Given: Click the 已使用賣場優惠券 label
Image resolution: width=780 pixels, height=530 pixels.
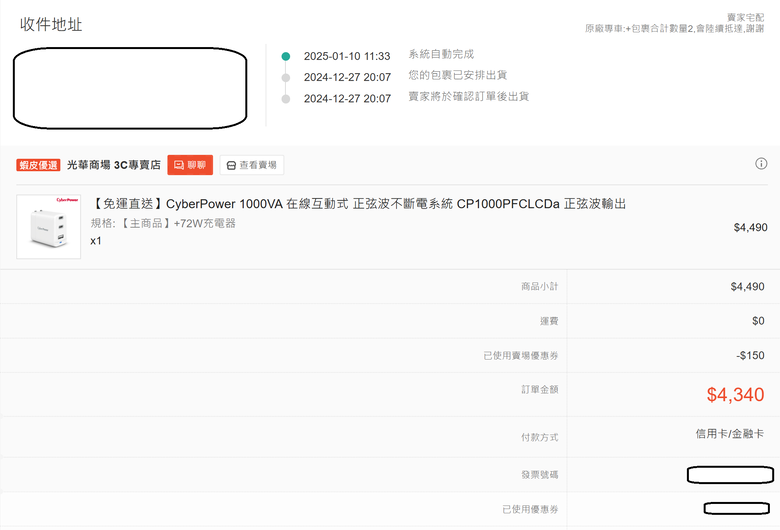Looking at the screenshot, I should [520, 355].
